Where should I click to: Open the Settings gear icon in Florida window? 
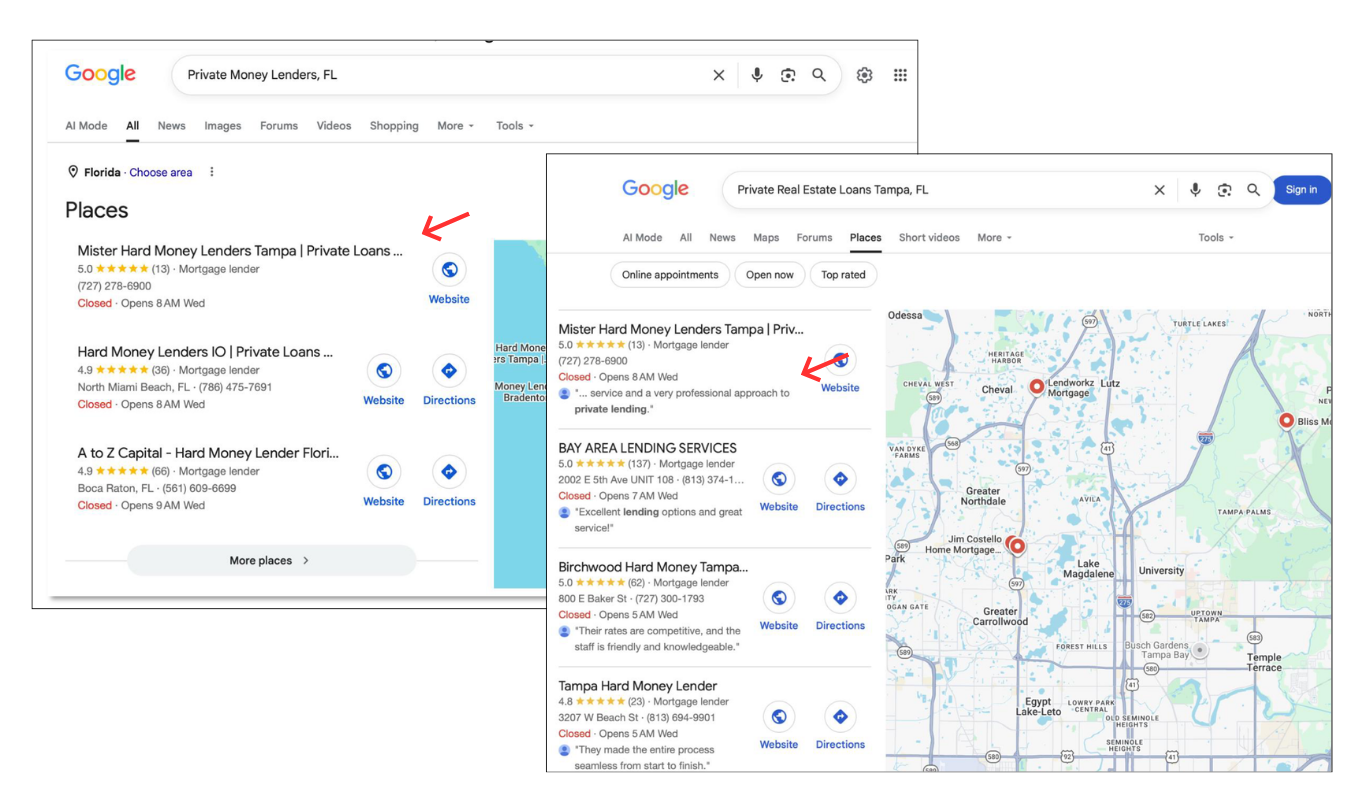[865, 75]
